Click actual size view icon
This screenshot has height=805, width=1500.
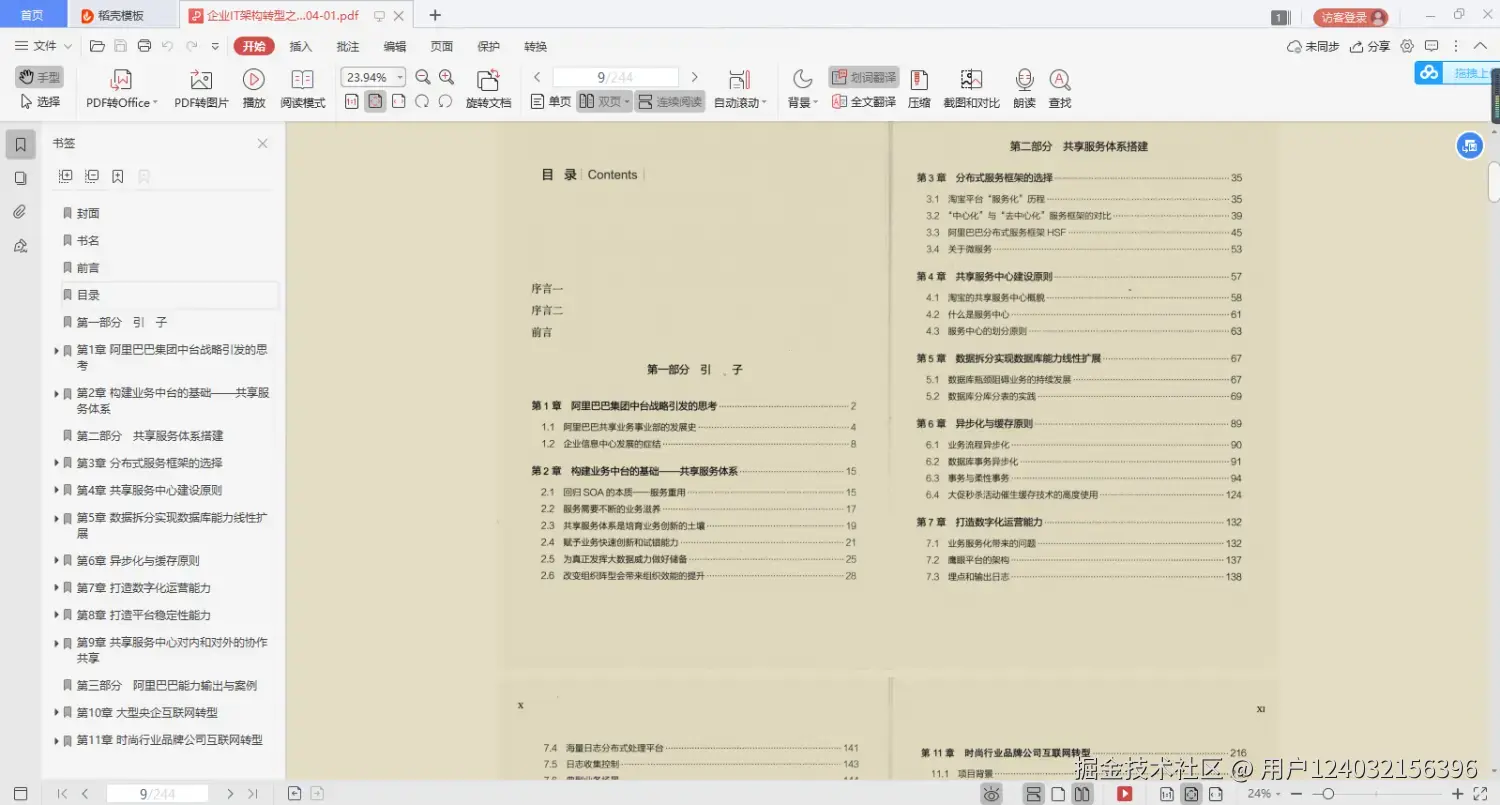[x=352, y=102]
